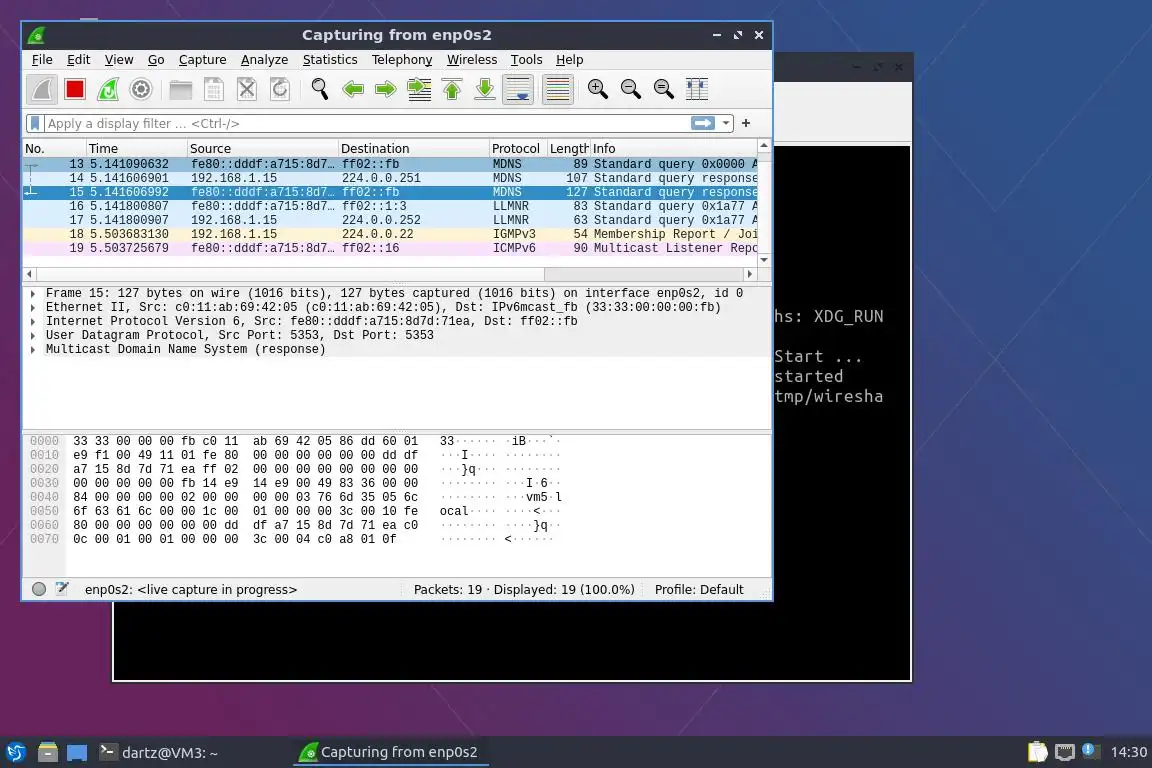Click the open capture file folder icon

pos(181,90)
